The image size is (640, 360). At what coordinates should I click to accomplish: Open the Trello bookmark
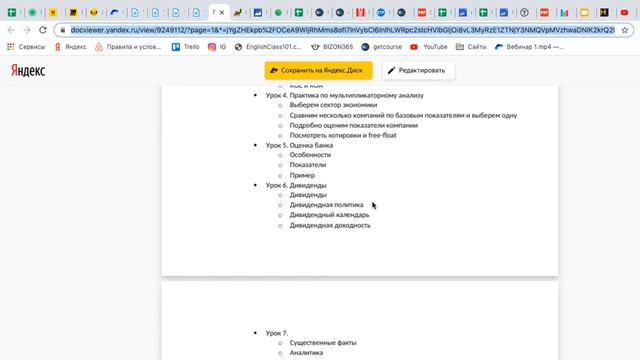[x=186, y=47]
